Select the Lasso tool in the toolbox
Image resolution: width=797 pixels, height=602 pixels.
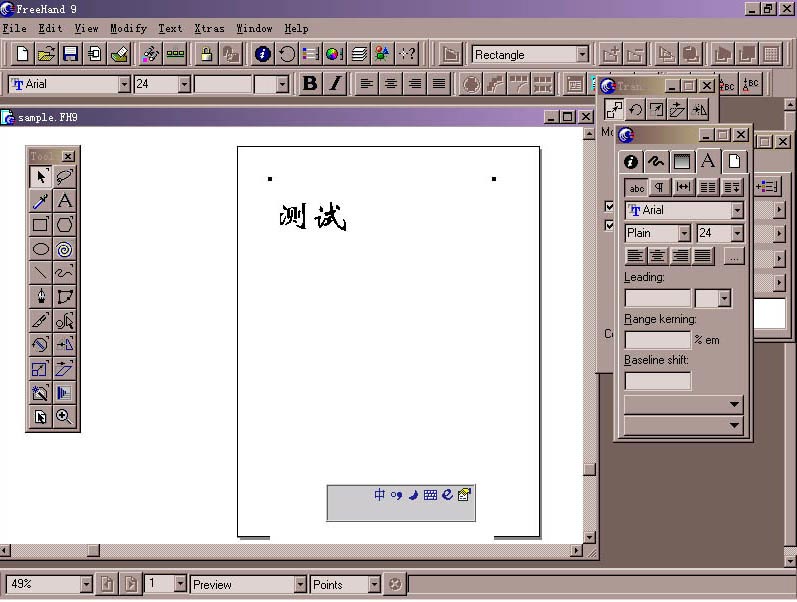coord(65,177)
